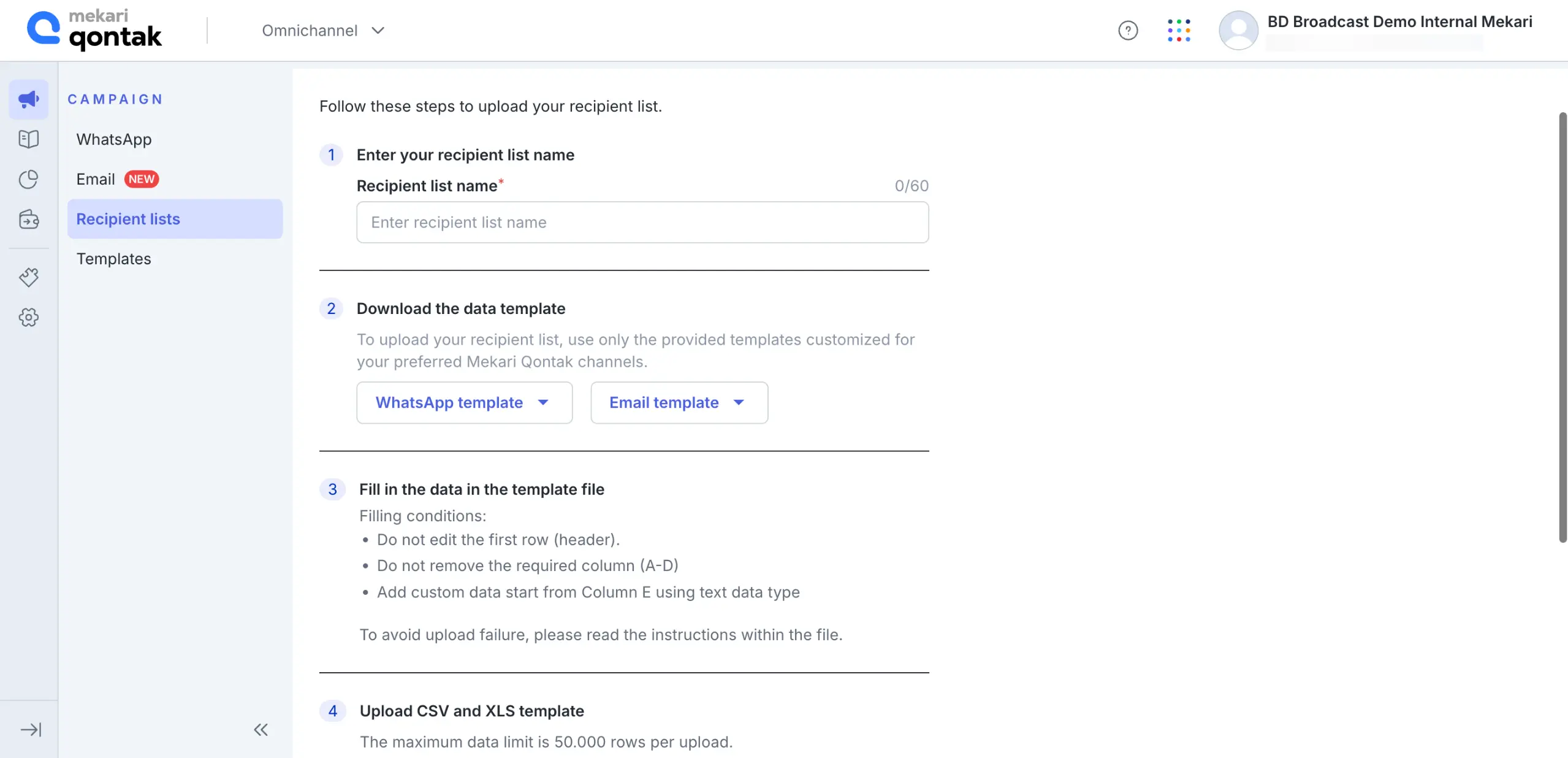This screenshot has height=758, width=1568.
Task: Open the contacts book icon in sidebar
Action: (x=28, y=139)
